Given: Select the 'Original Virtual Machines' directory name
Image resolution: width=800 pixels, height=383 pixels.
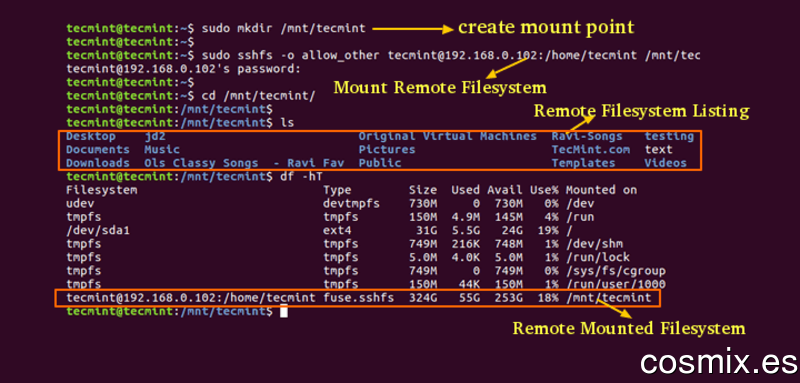Looking at the screenshot, I should pos(447,136).
